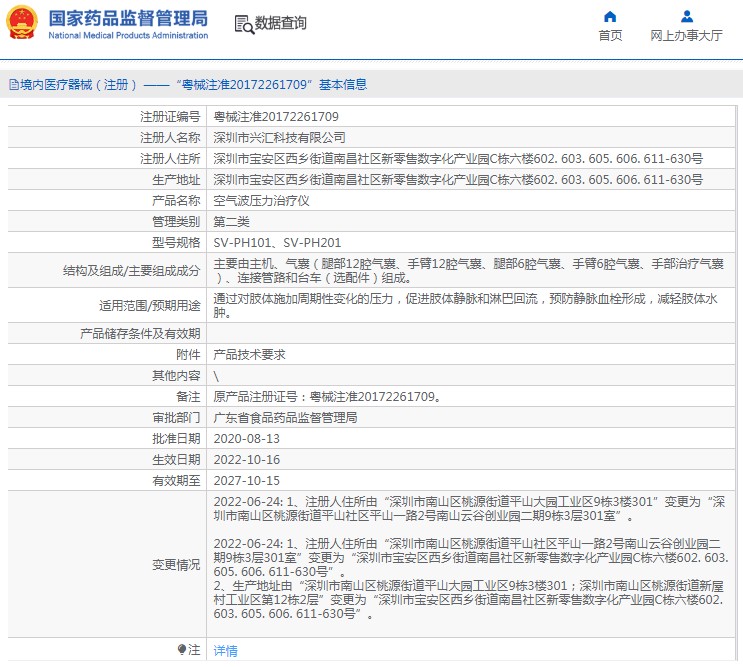This screenshot has height=667, width=743.
Task: Click the 变更情况 label
Action: click(x=176, y=565)
